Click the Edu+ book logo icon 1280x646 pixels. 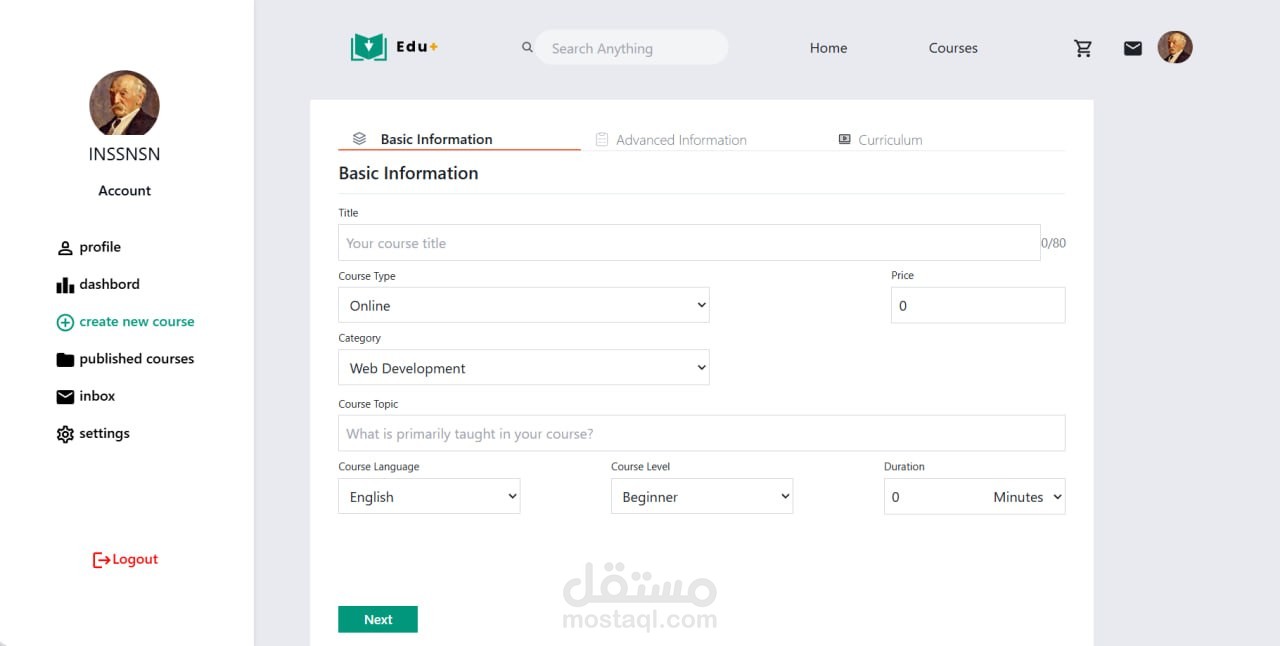point(368,47)
